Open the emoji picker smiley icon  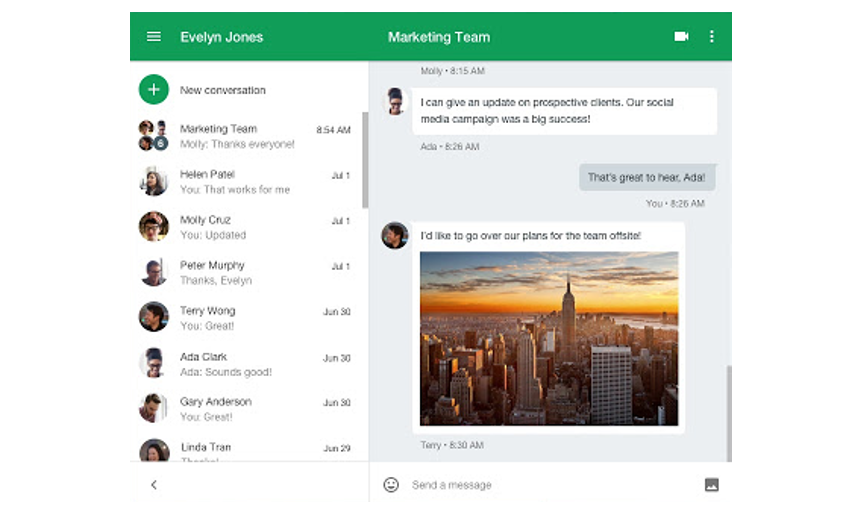[391, 484]
